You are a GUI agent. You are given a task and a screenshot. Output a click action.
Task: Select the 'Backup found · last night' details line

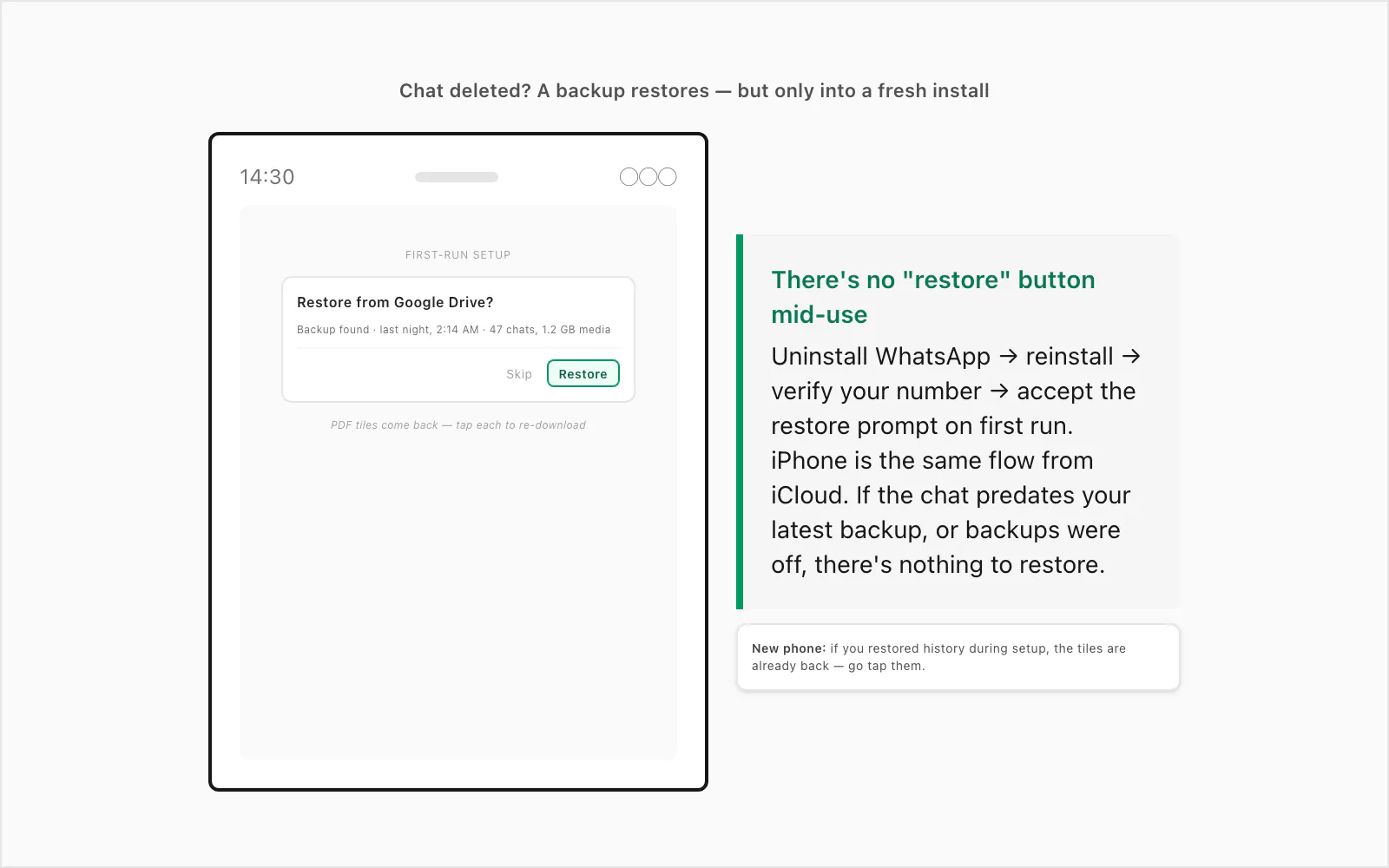[x=453, y=330]
